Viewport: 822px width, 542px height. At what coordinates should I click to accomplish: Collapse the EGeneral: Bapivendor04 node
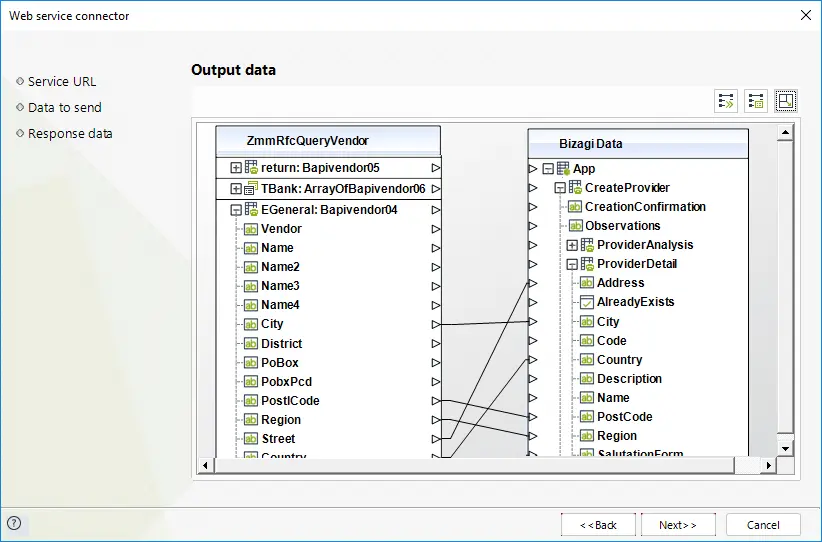[236, 210]
